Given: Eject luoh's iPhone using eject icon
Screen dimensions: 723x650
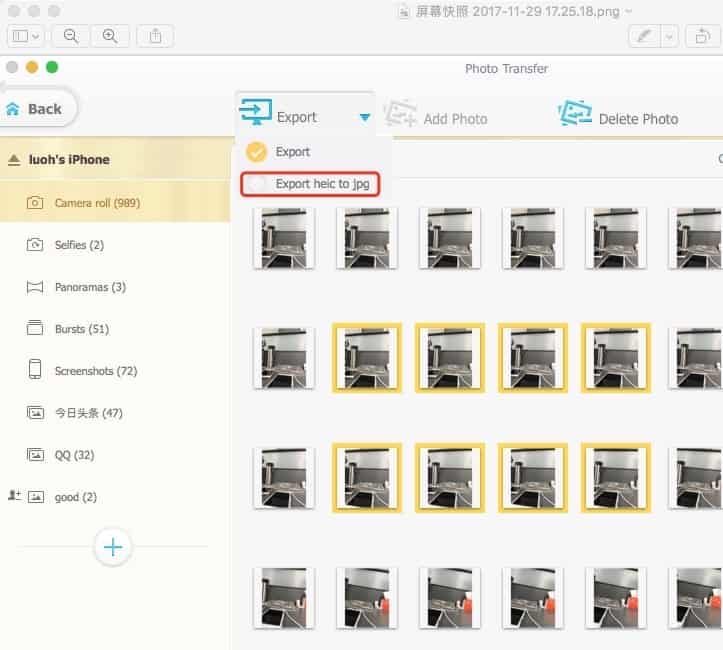Looking at the screenshot, I should pos(14,160).
